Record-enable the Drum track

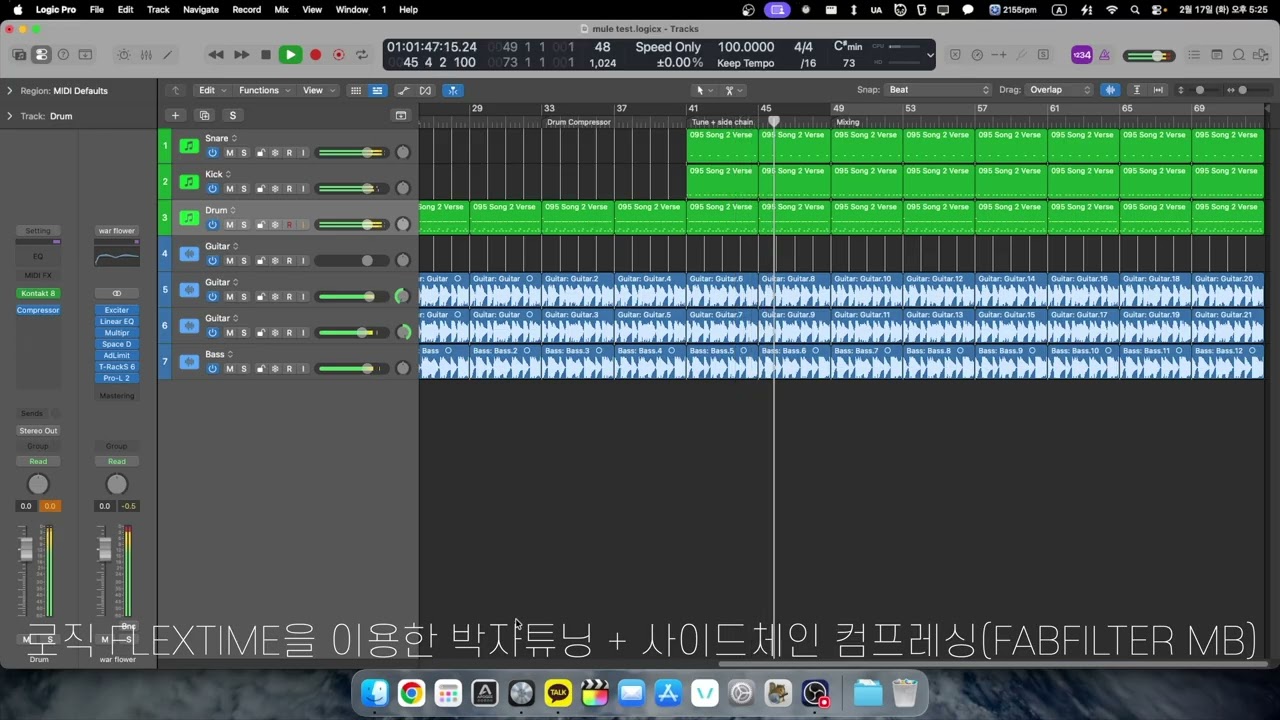pyautogui.click(x=289, y=224)
